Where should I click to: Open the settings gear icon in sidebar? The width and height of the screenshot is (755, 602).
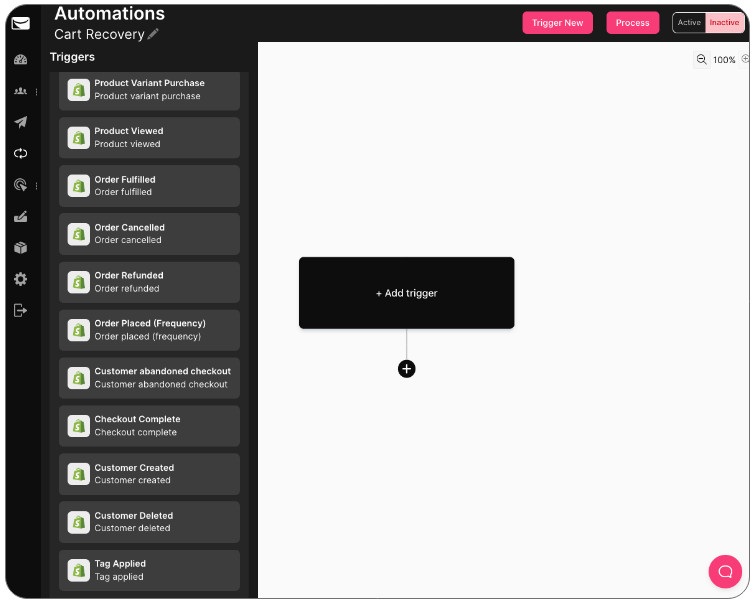pos(20,279)
